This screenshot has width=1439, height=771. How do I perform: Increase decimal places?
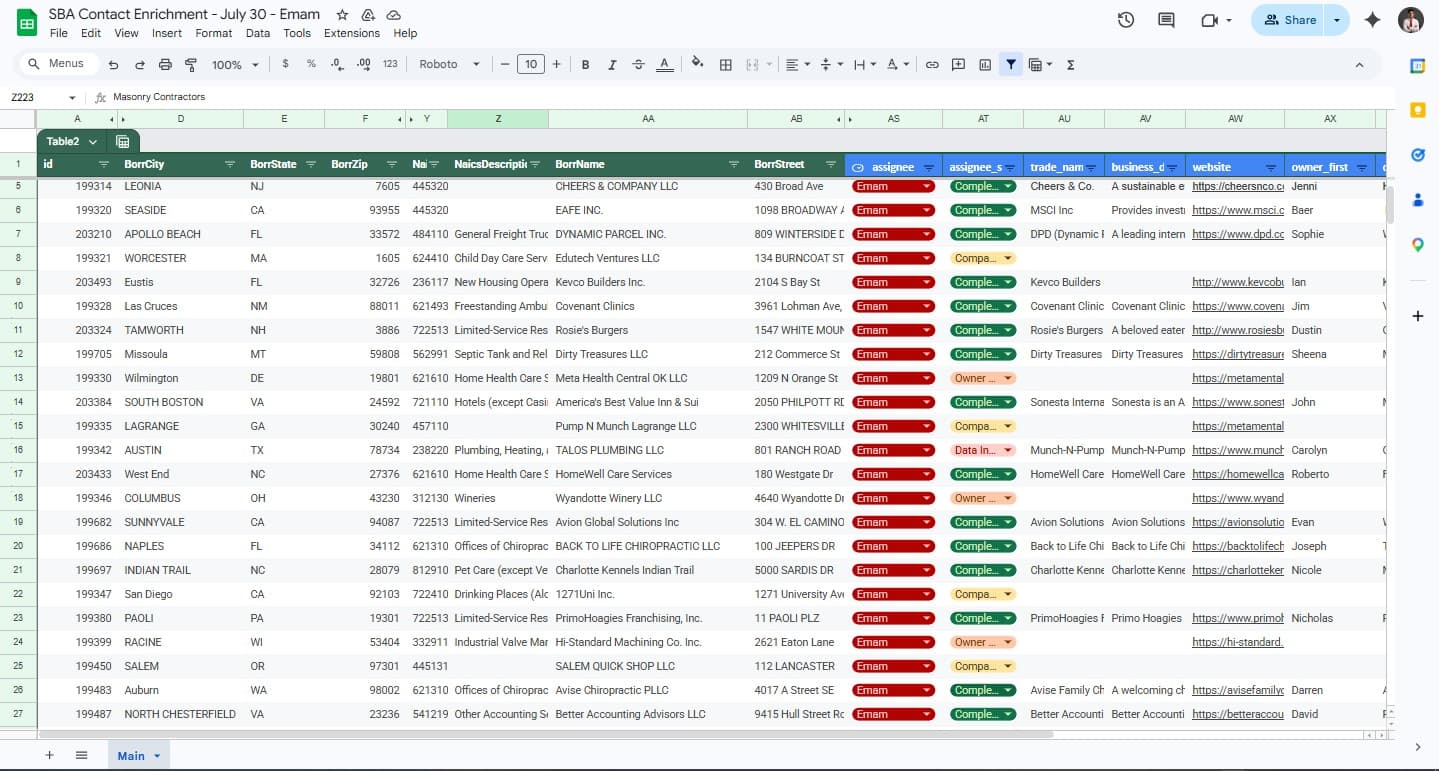point(363,64)
